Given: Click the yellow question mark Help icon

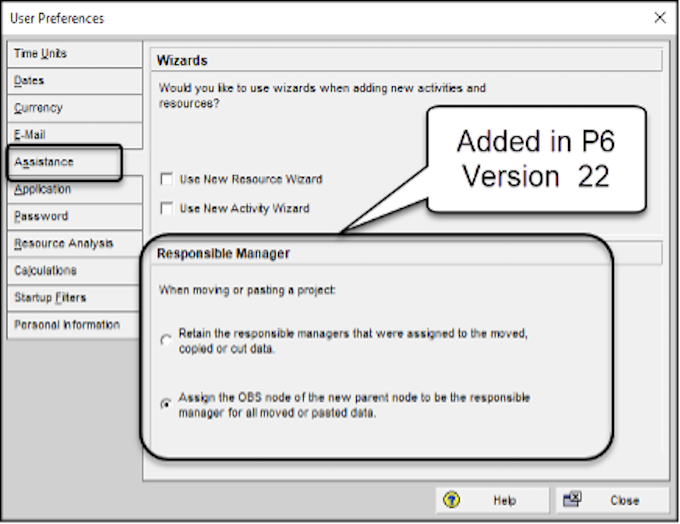Looking at the screenshot, I should [x=451, y=500].
